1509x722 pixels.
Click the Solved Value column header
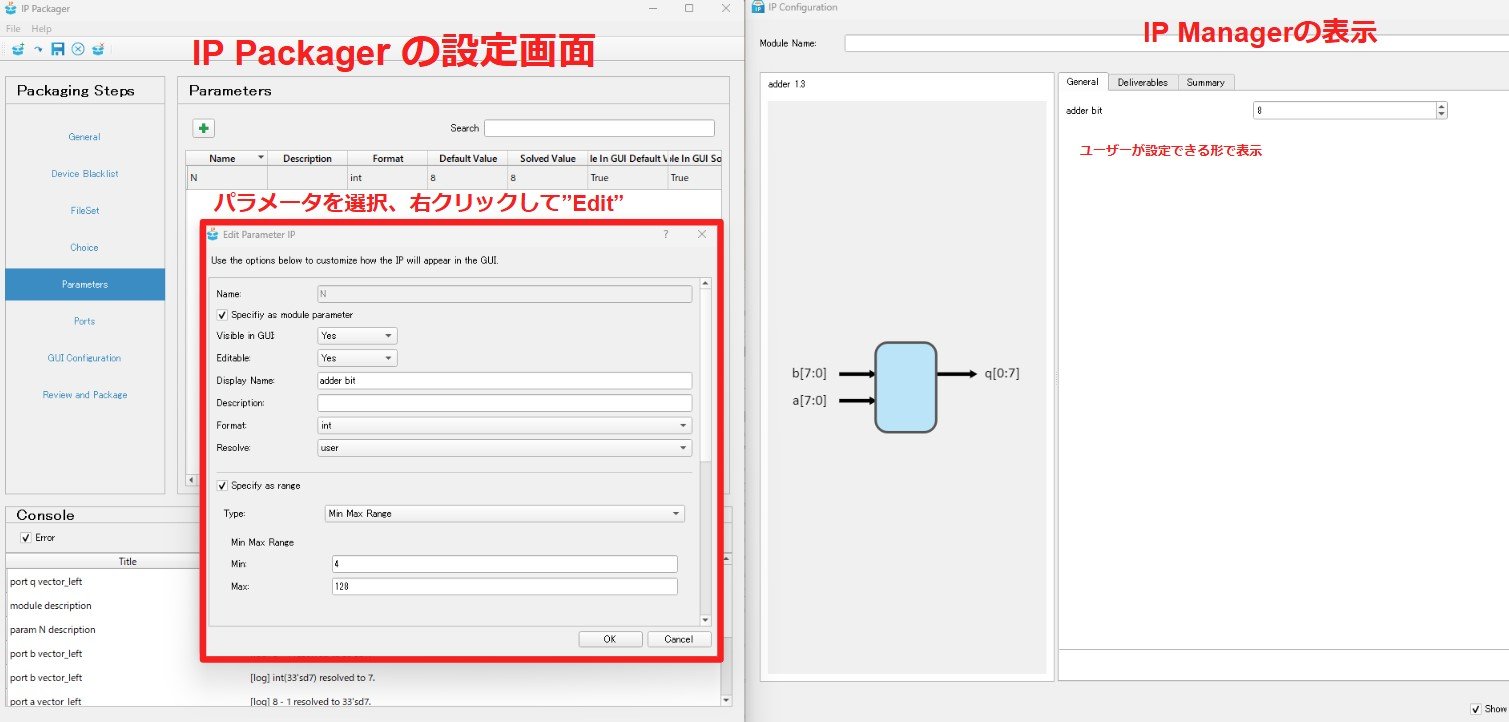click(548, 158)
